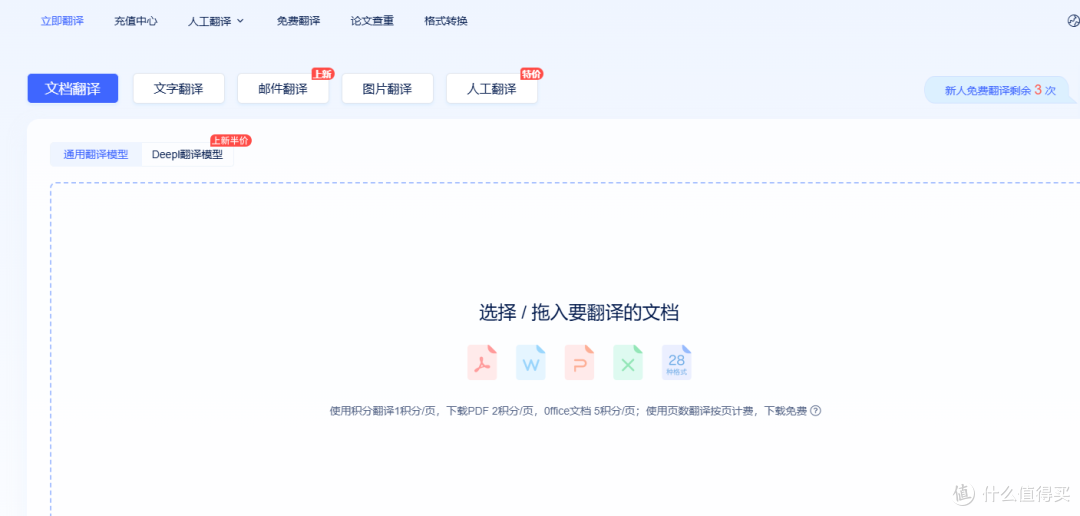Select the 人工翻译 button with 特价 badge
Viewport: 1080px width, 516px height.
click(492, 89)
